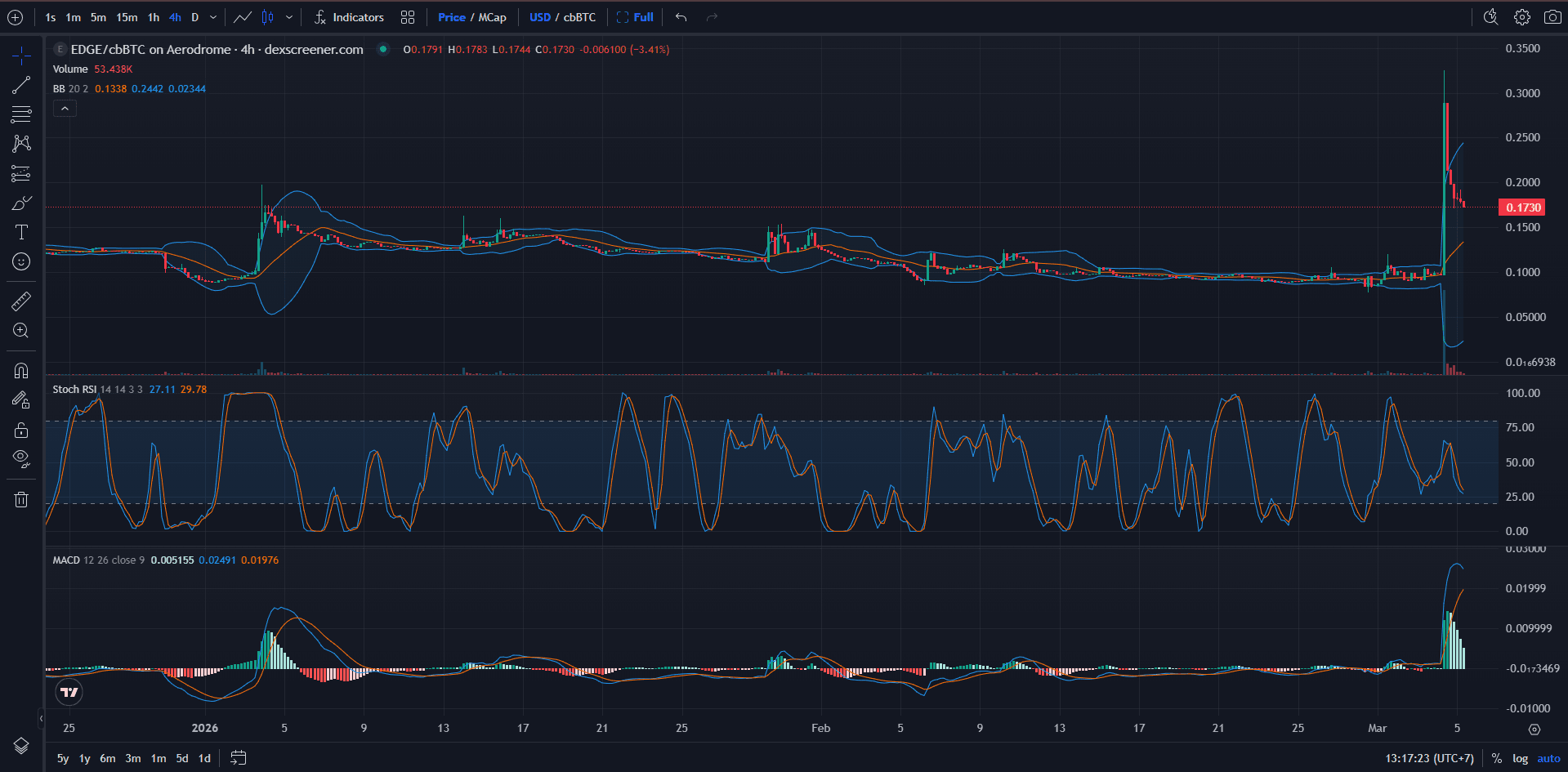Select the measure ruler tool
The width and height of the screenshot is (1568, 772).
pos(20,301)
